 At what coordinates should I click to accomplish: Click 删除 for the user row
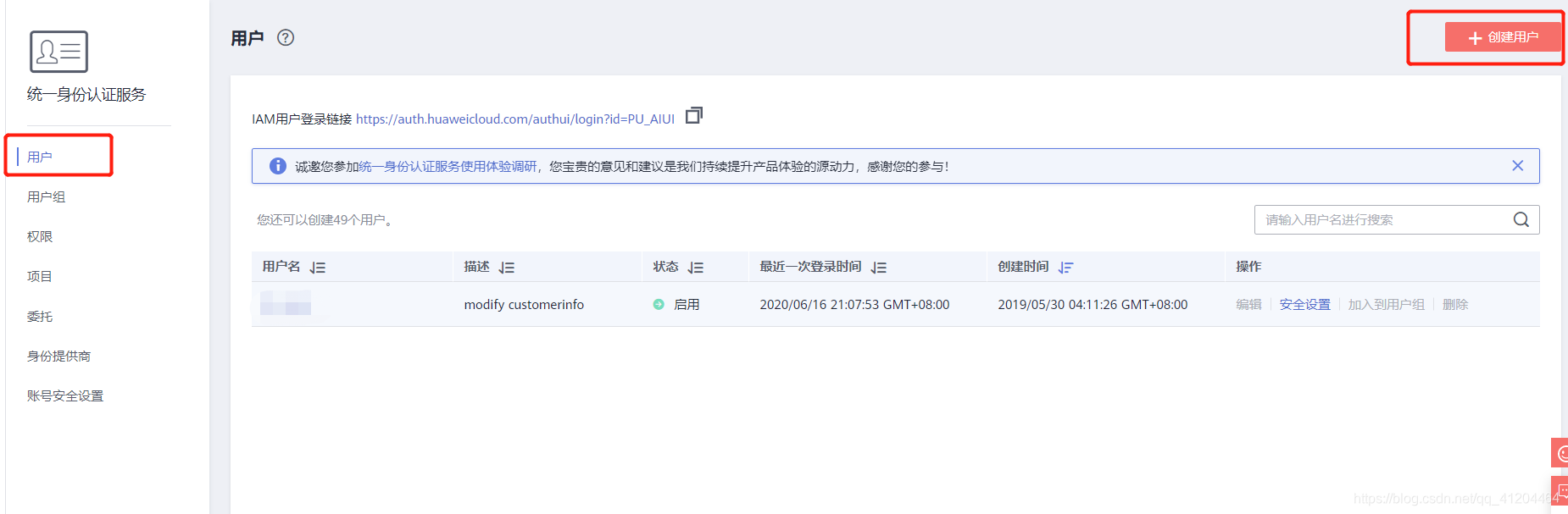click(x=1455, y=304)
